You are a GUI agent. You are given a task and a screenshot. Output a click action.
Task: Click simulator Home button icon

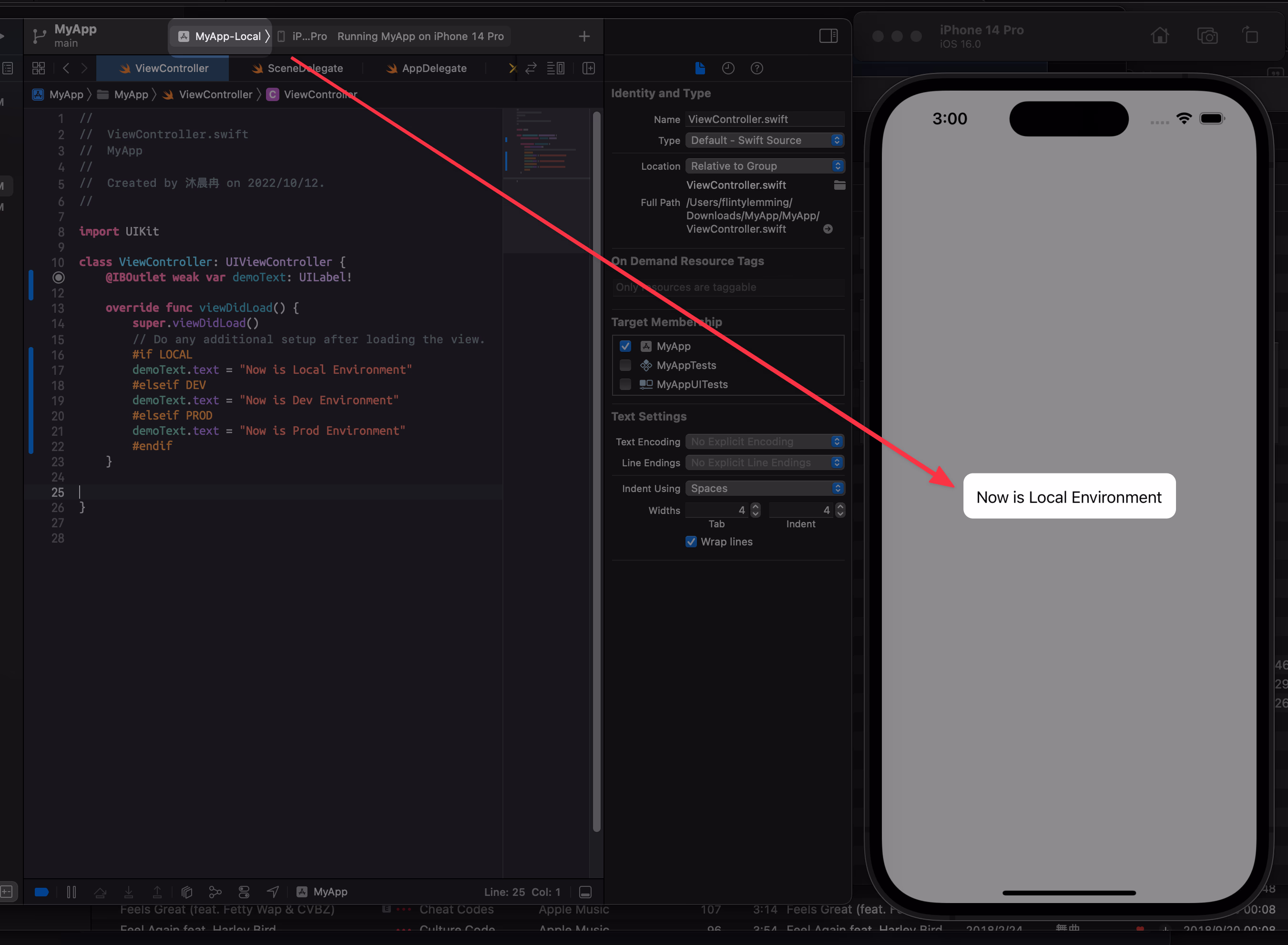[1159, 36]
